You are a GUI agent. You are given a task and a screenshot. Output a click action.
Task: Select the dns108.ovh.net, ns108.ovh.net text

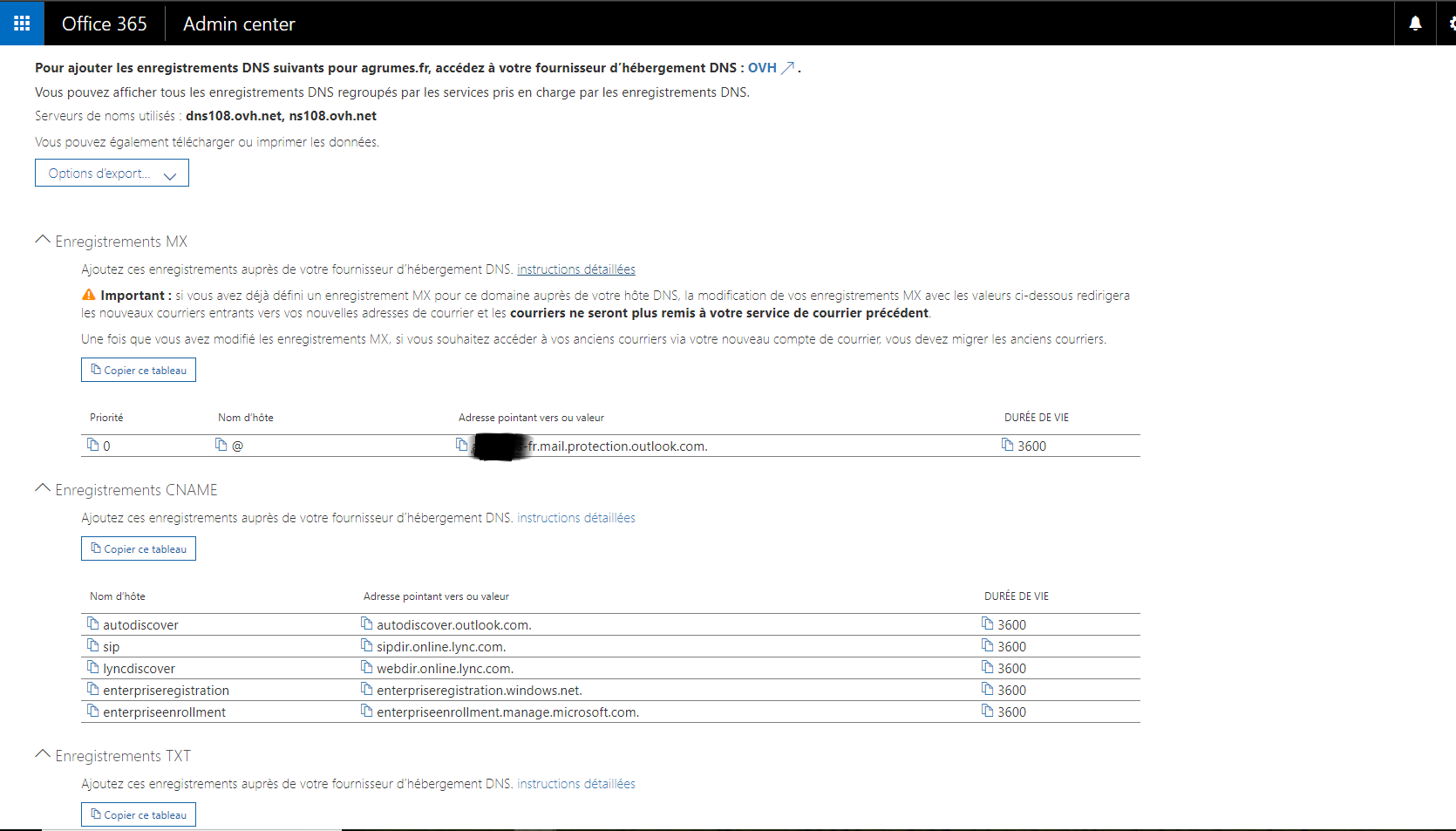(x=281, y=116)
